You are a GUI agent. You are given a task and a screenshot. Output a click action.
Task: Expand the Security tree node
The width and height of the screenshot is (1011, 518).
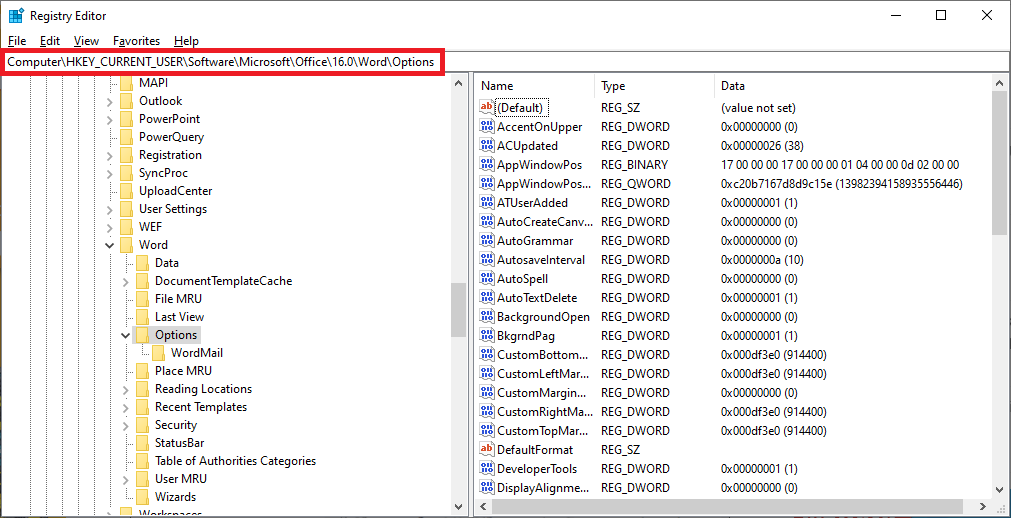126,425
